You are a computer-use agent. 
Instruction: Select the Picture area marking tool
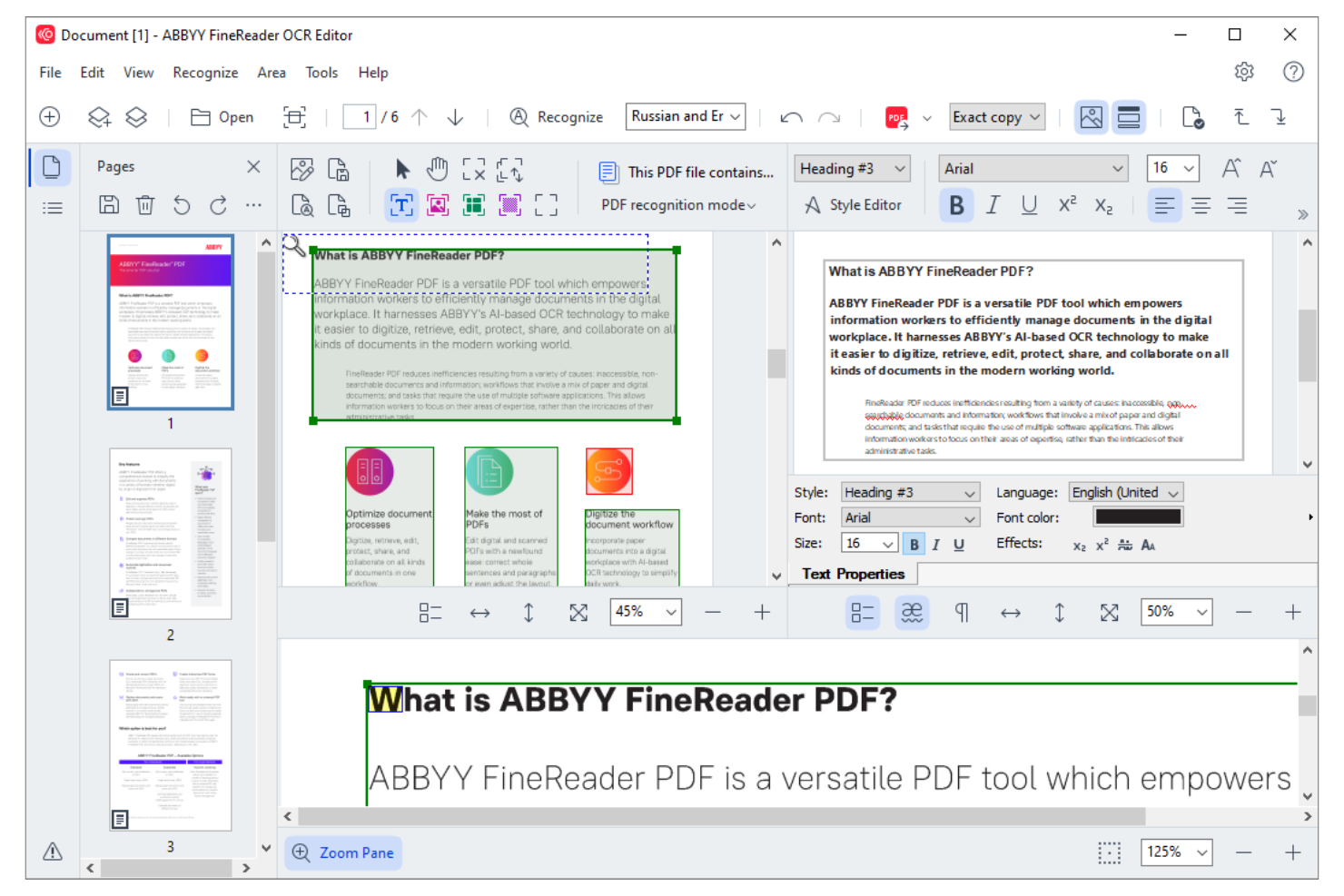pyautogui.click(x=437, y=205)
